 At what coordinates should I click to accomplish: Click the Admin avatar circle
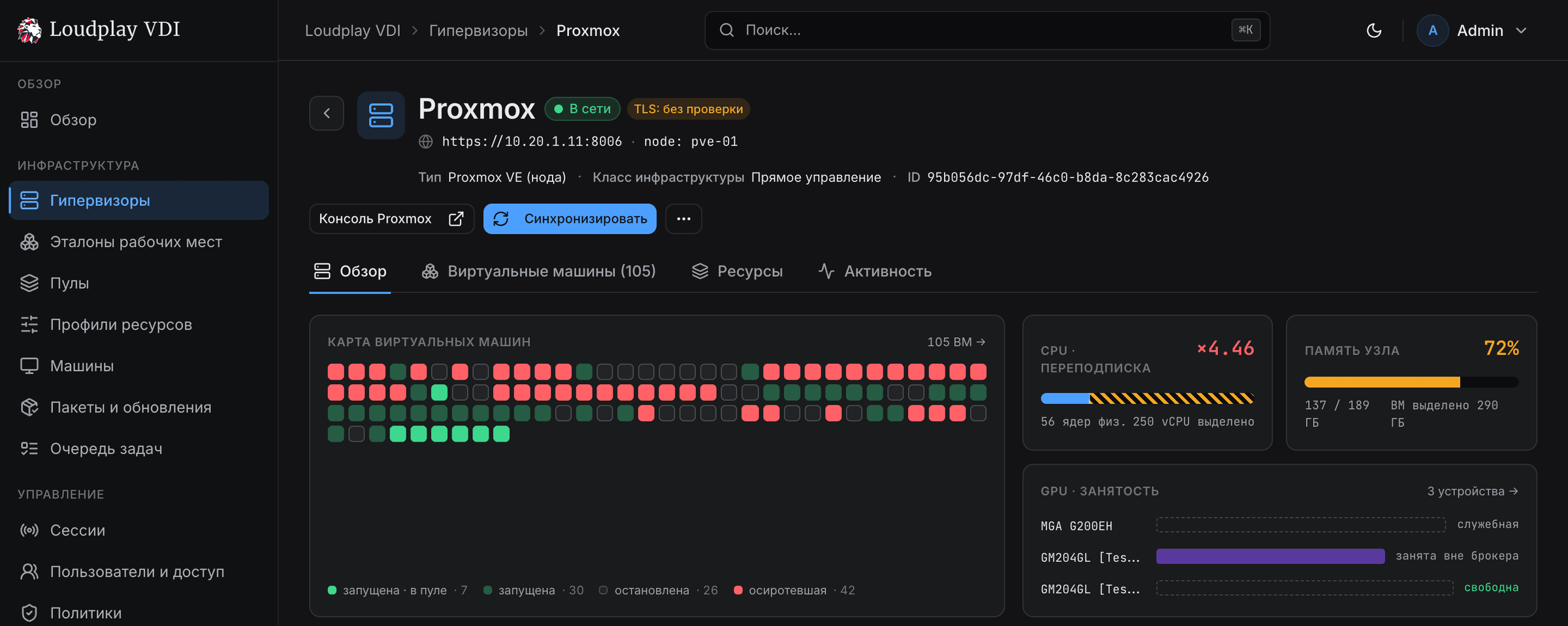click(x=1433, y=31)
